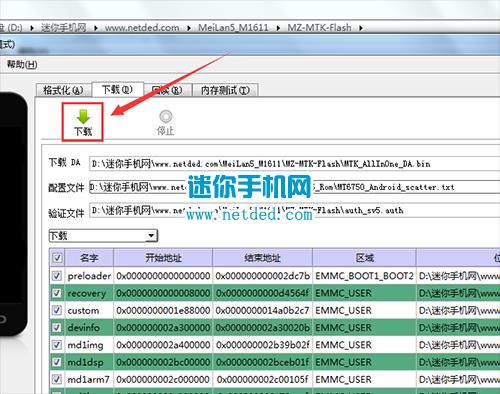Image resolution: width=500 pixels, height=394 pixels.
Task: Click the auth verification file path field
Action: (295, 210)
